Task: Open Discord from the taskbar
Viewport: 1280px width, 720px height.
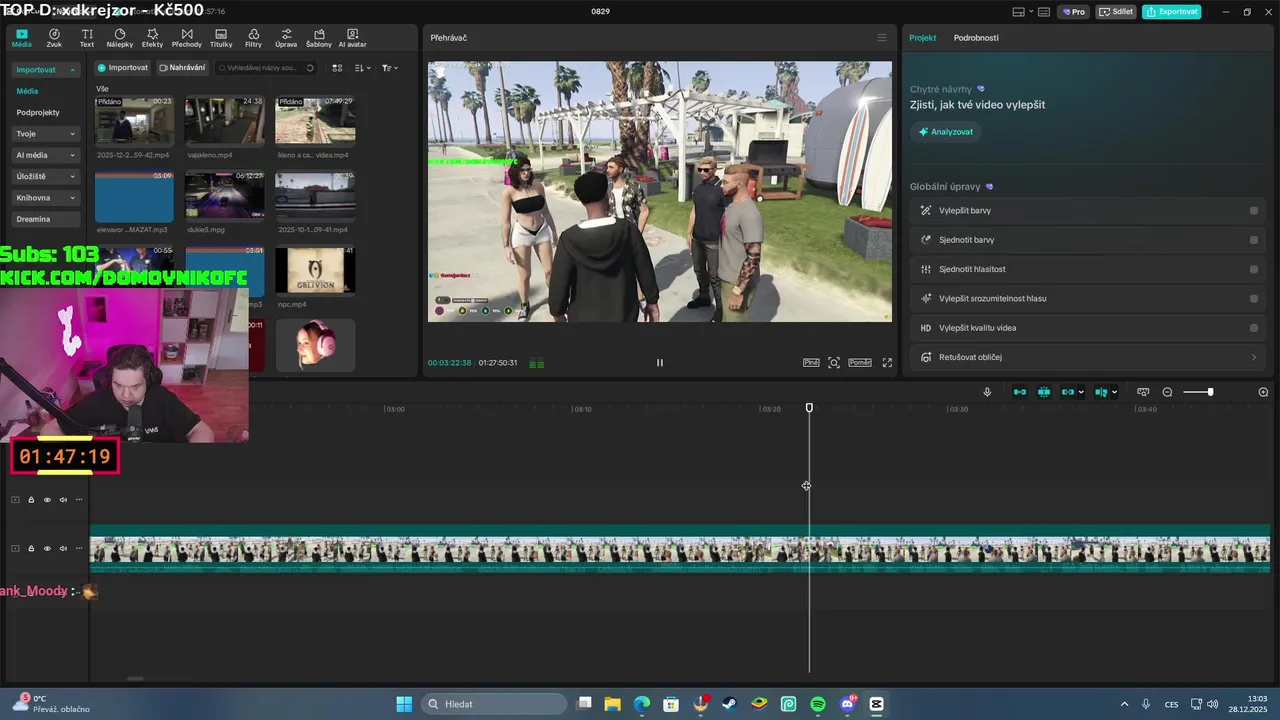Action: (848, 704)
